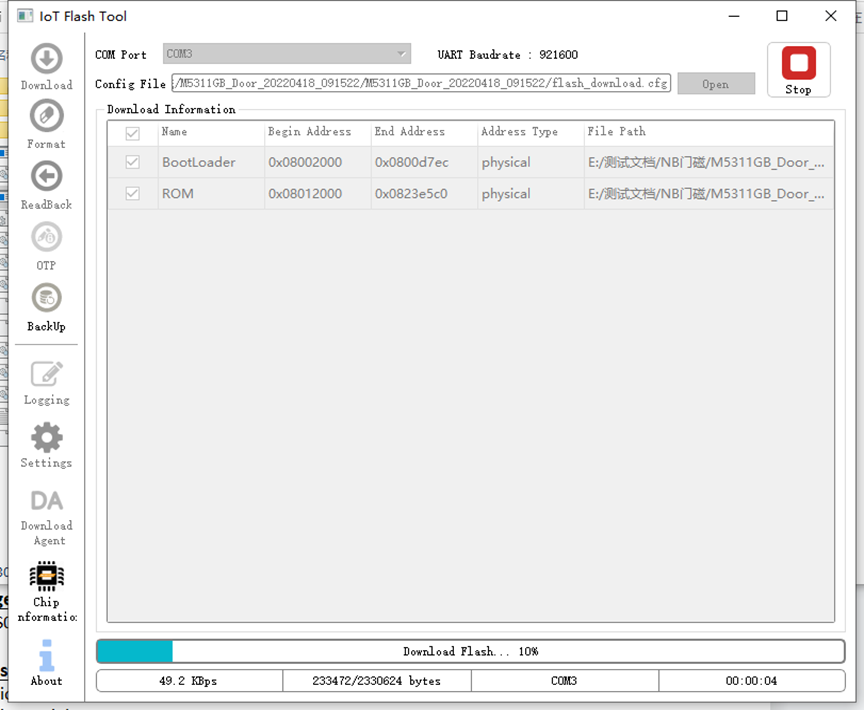The height and width of the screenshot is (710, 864).
Task: Minimize the IoT Flash Tool window
Action: click(x=733, y=16)
